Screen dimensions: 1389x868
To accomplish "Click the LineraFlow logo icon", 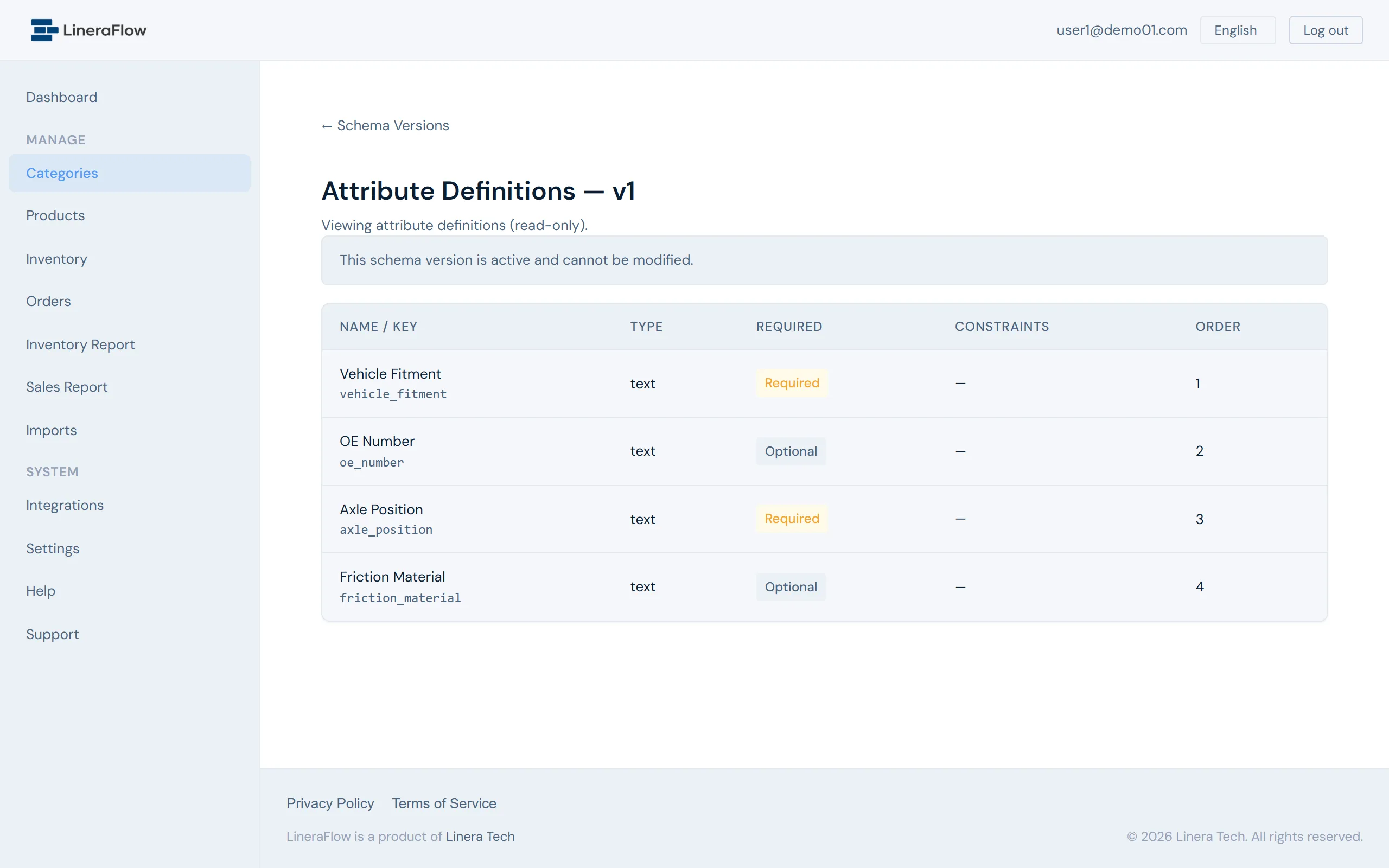I will [44, 30].
